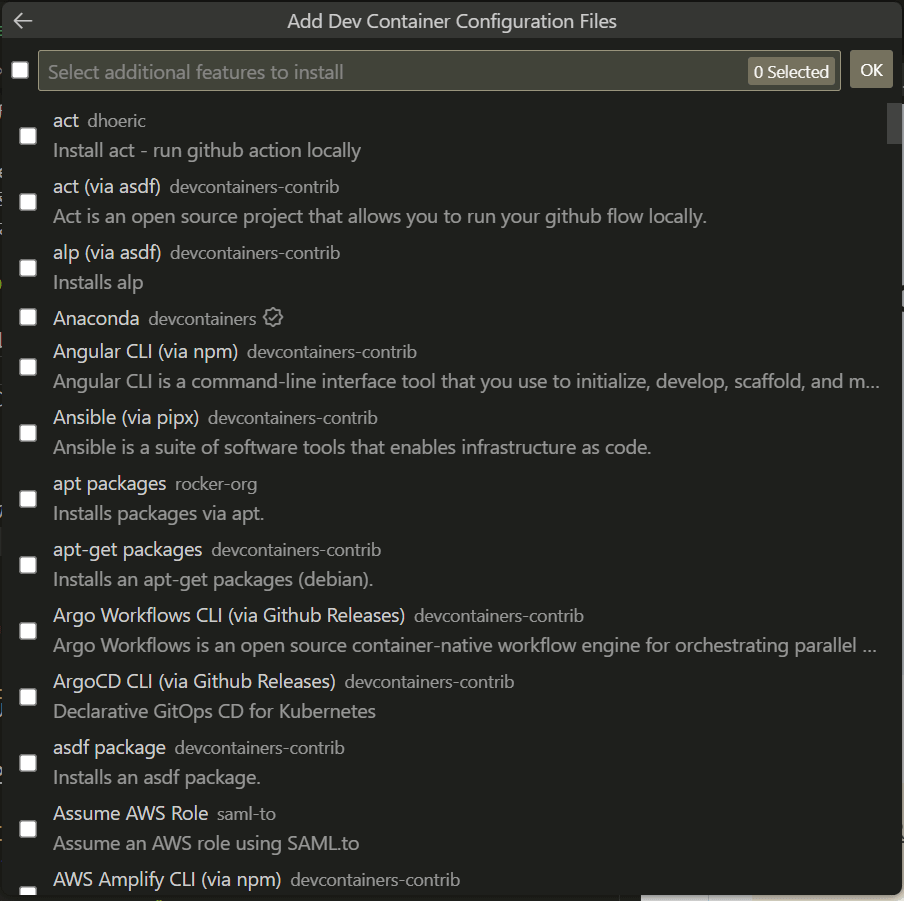
Task: Click 'Ansible is a suite of software tools' description
Action: coord(352,447)
